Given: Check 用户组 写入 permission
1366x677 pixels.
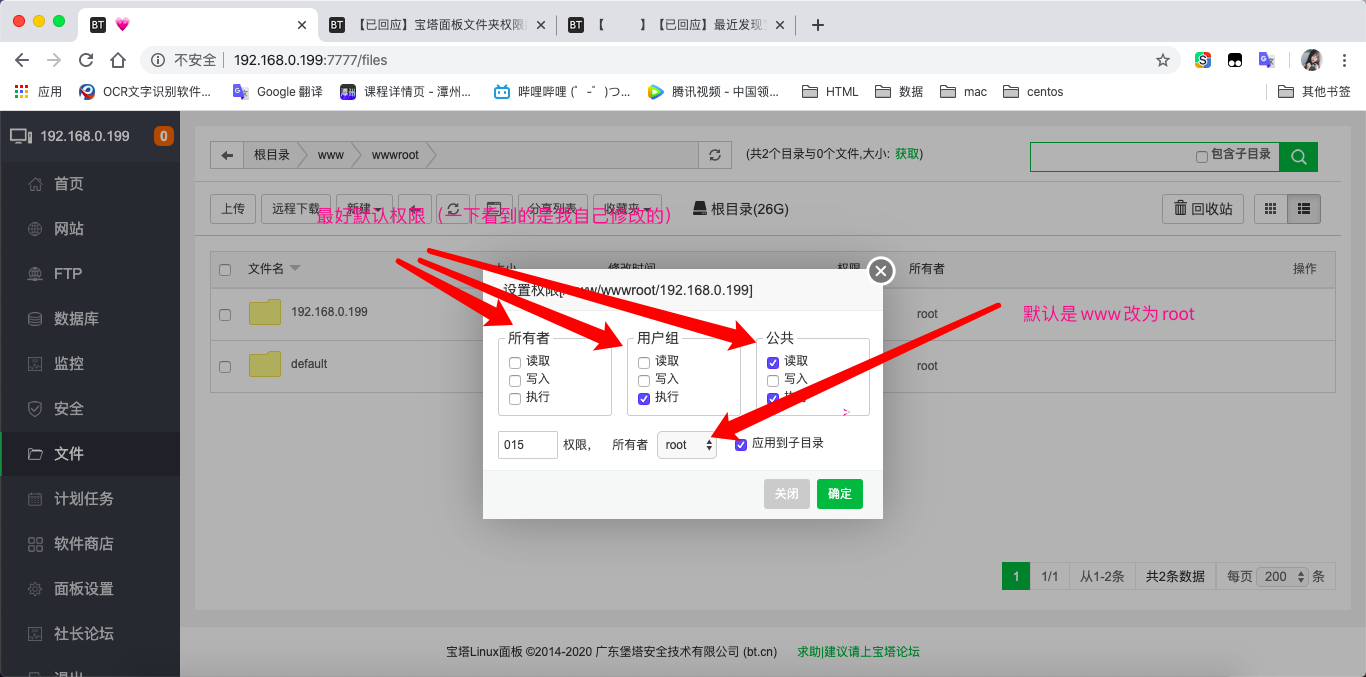Looking at the screenshot, I should coord(644,380).
